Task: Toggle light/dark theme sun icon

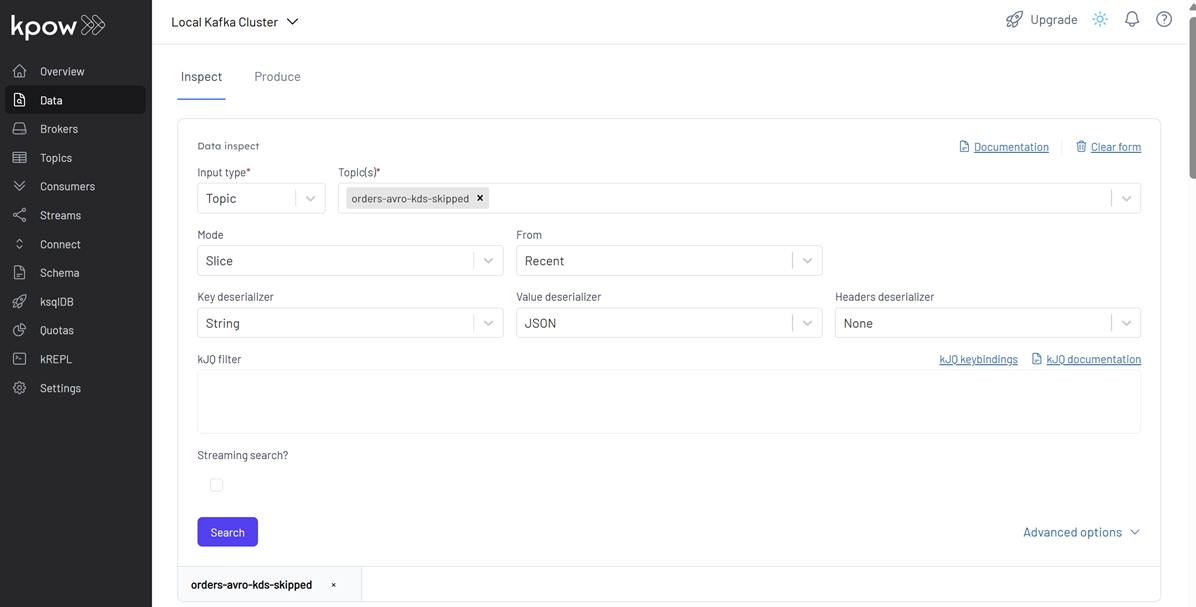Action: 1099,20
